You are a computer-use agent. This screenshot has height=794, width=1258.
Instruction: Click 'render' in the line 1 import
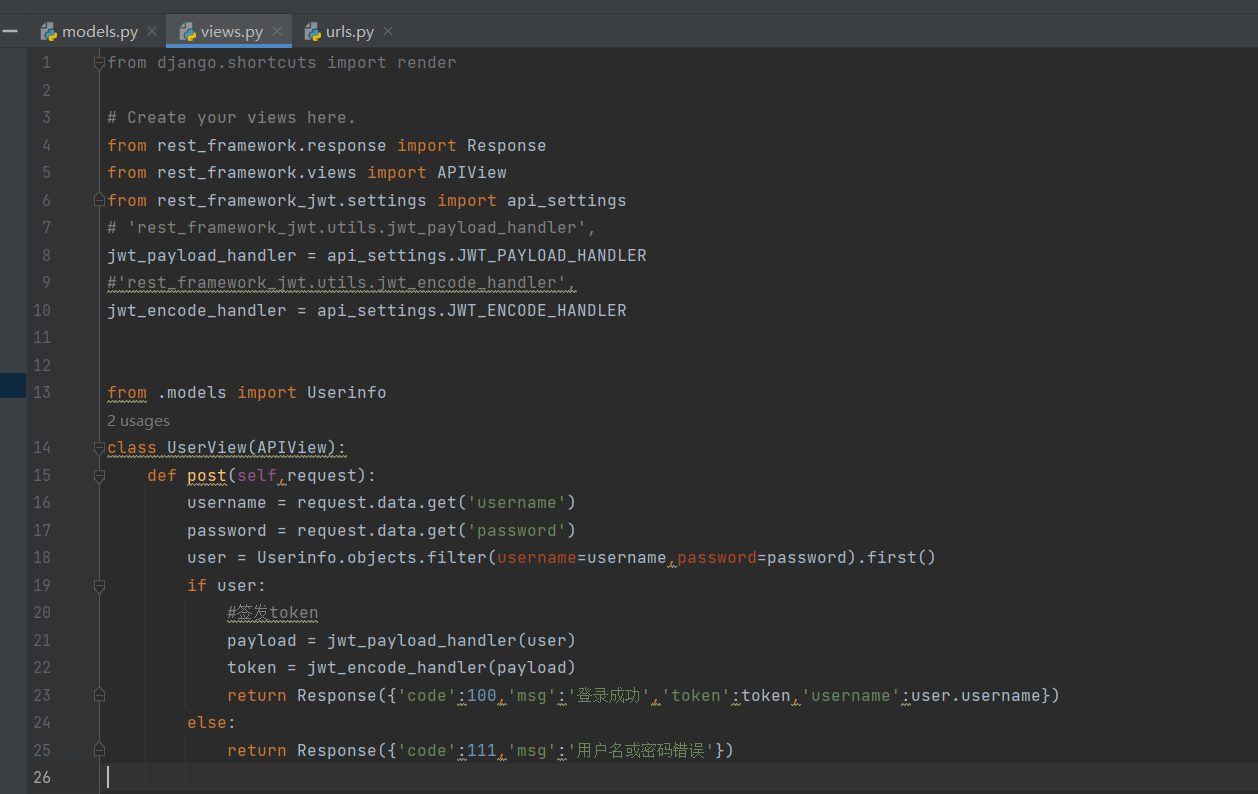[427, 63]
